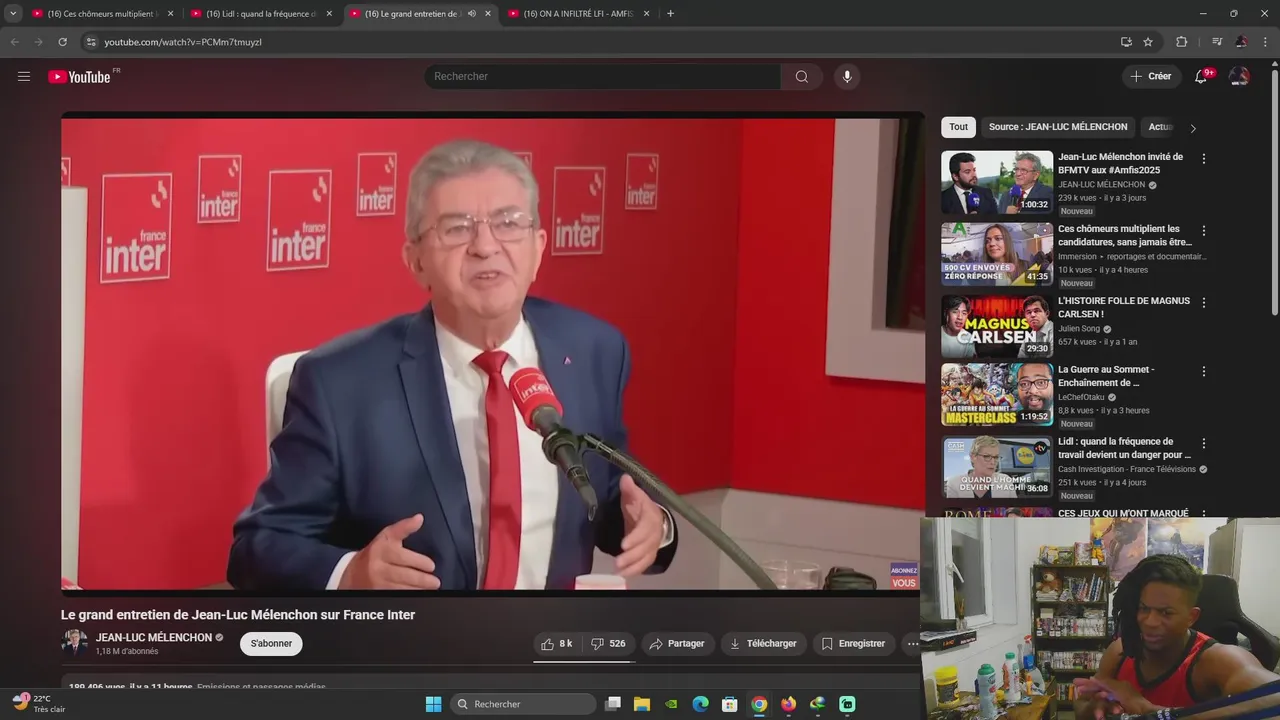
Task: Open File Explorer from taskbar
Action: point(642,704)
